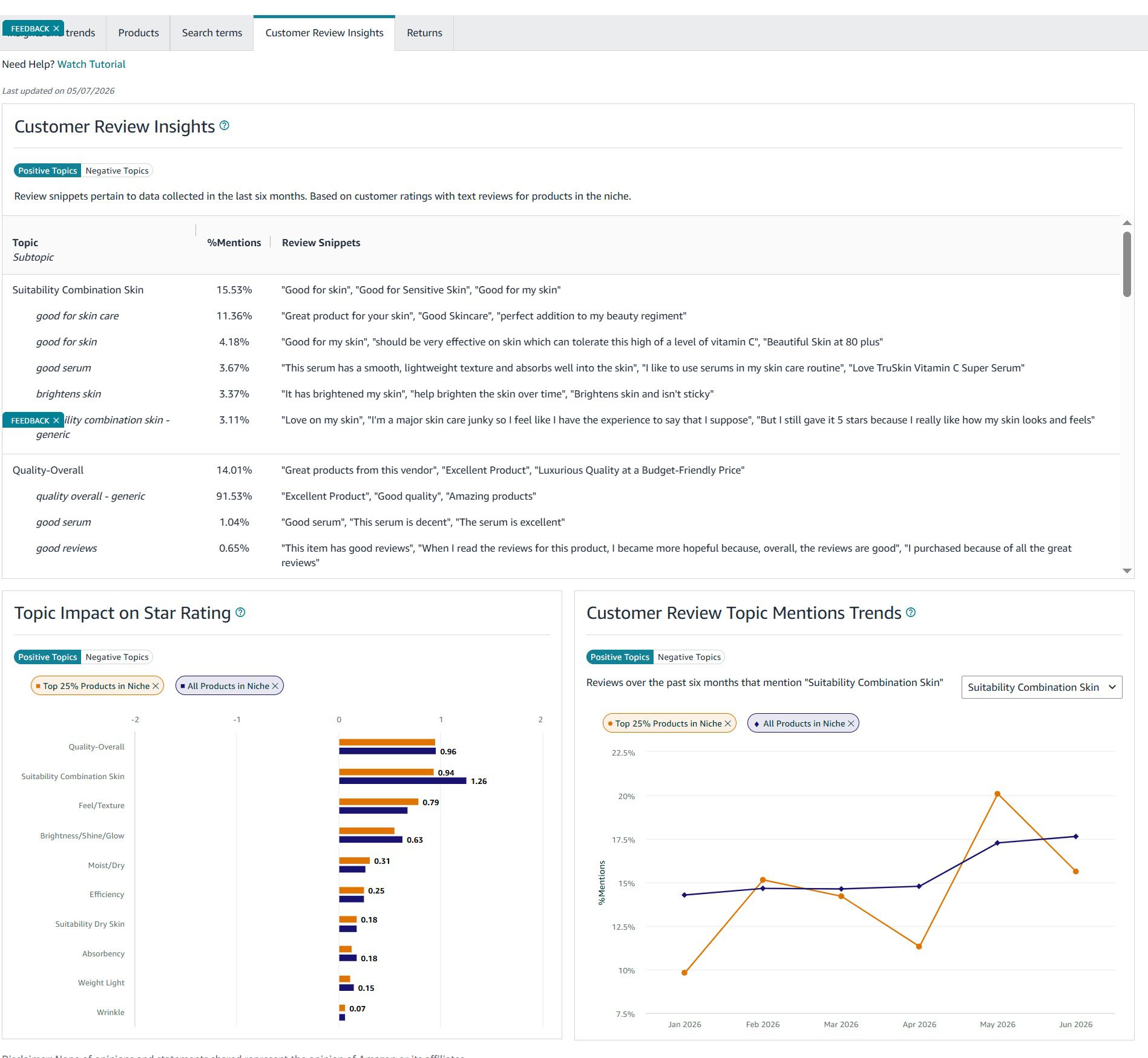Screen dimensions: 1148x1058
Task: Open the partially hidden trends tab
Action: [80, 33]
